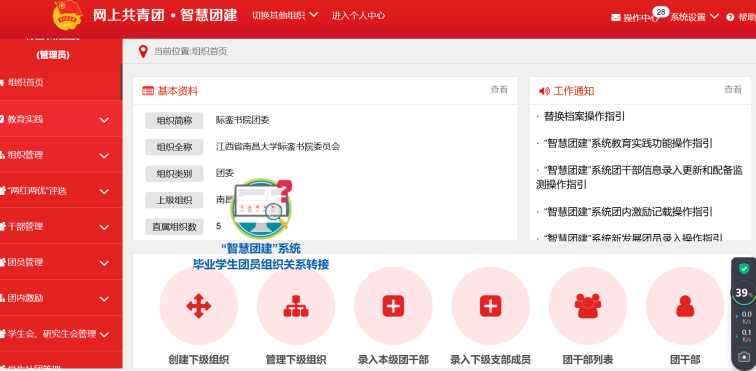This screenshot has width=756, height=371.
Task: Go to 进入个人中心
Action: [358, 15]
